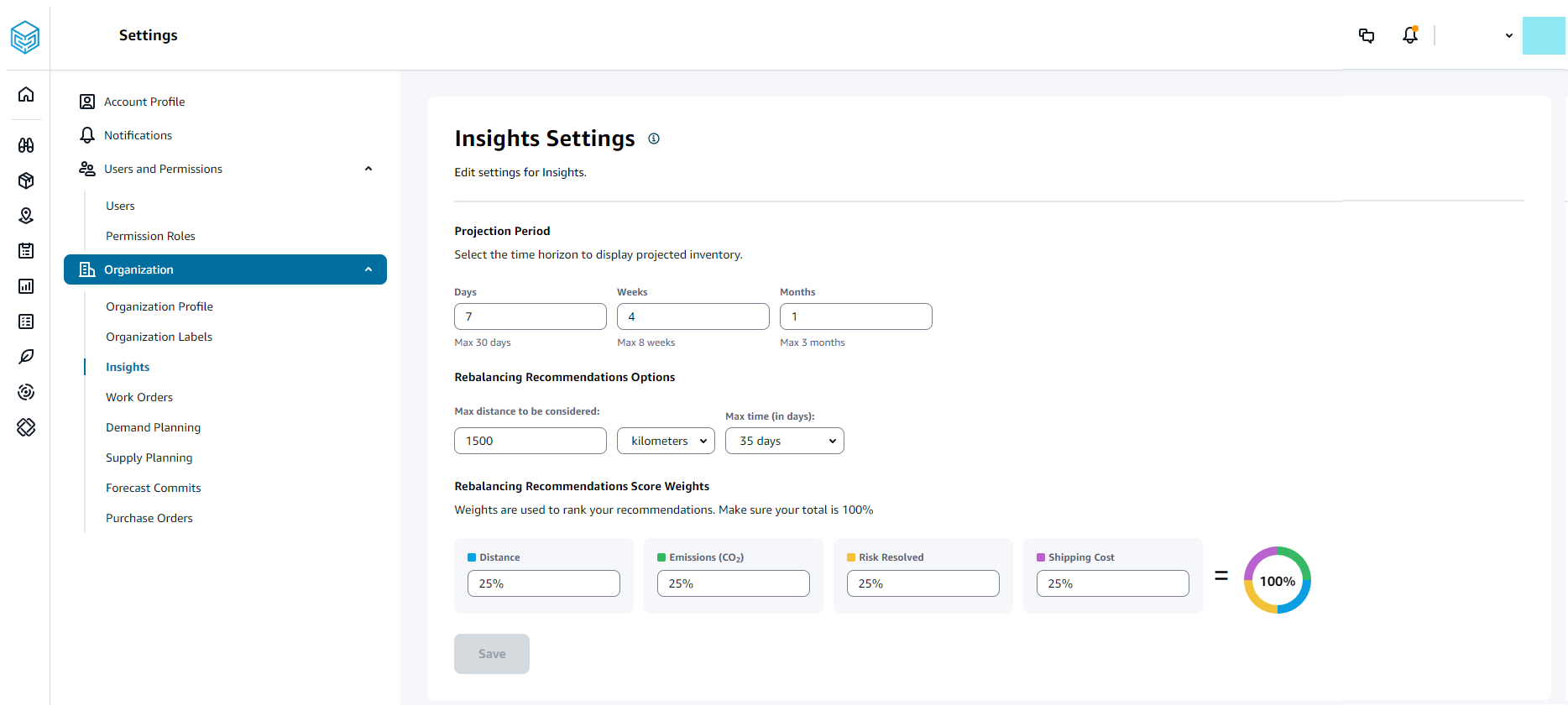Click the chat messages icon in header
Image resolution: width=1568 pixels, height=711 pixels.
1367,35
